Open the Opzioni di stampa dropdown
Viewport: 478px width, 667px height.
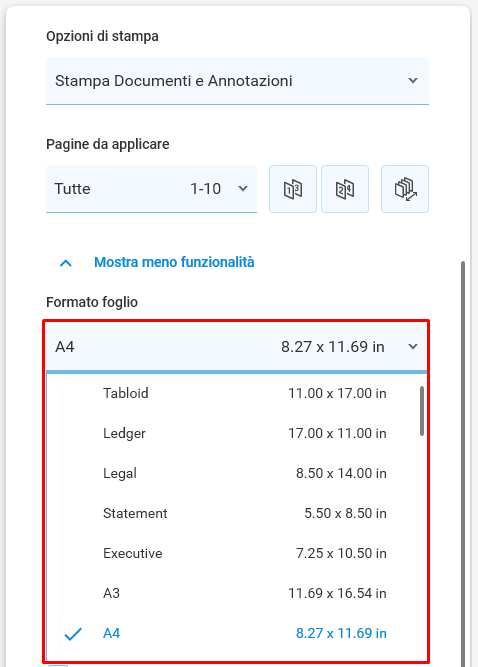[x=237, y=81]
